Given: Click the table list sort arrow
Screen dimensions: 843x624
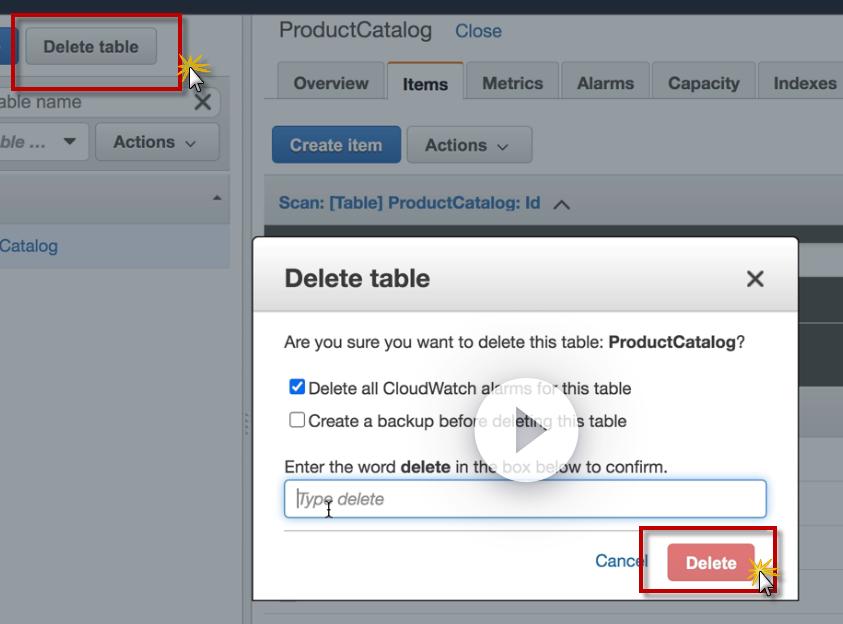Looking at the screenshot, I should tap(217, 199).
